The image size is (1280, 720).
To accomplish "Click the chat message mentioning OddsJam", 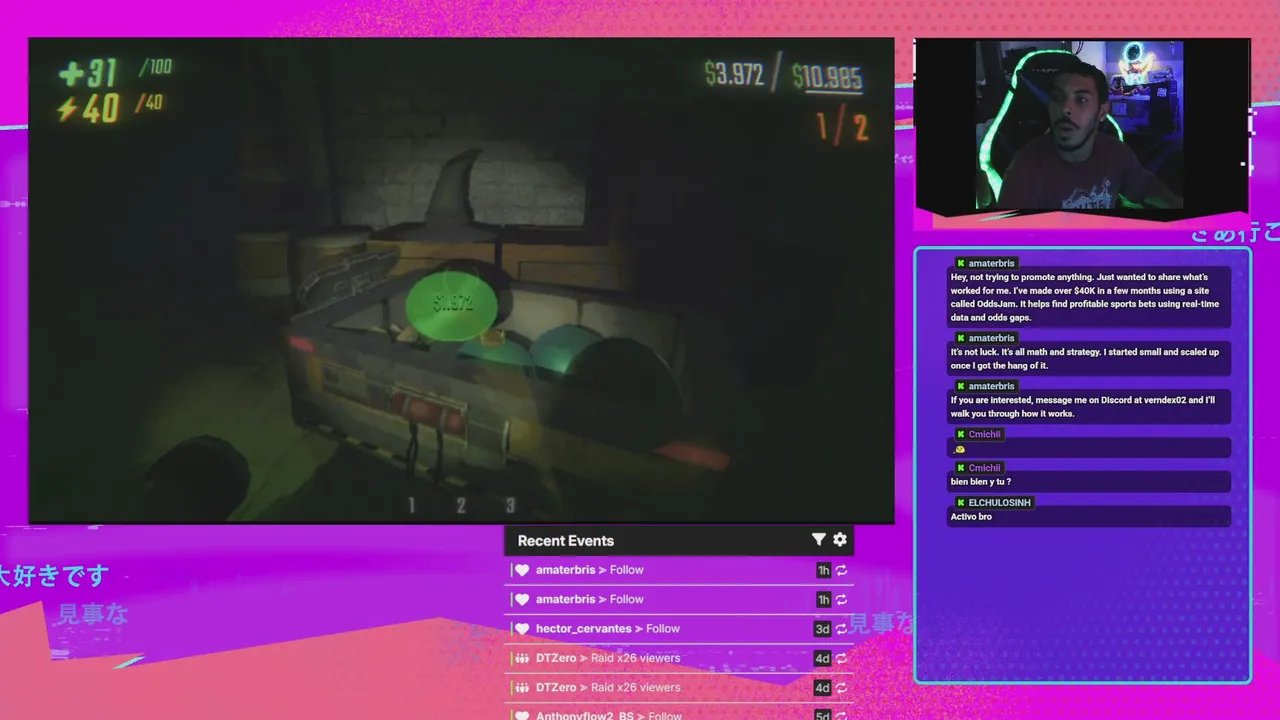I will point(1087,297).
